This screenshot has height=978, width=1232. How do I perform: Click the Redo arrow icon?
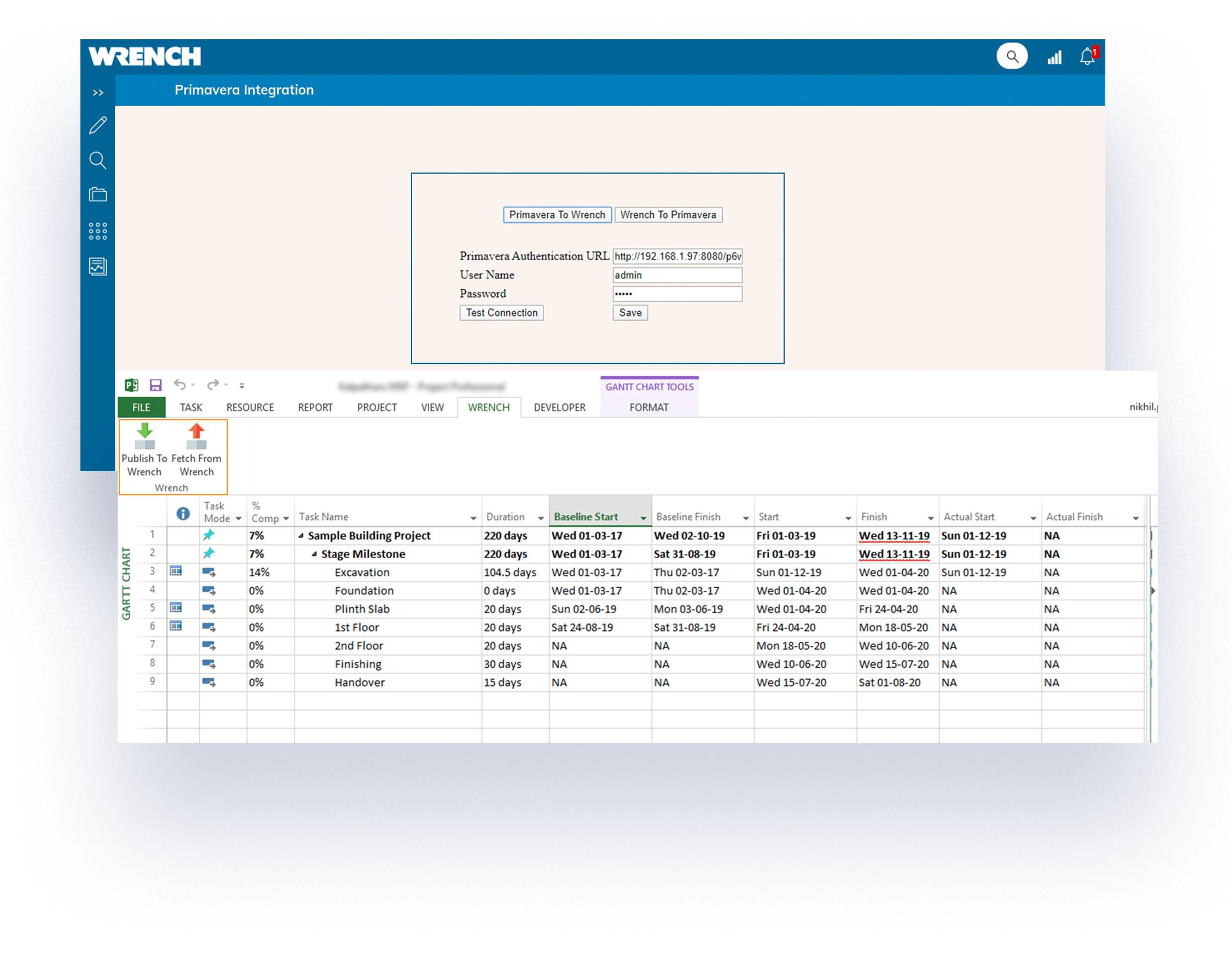213,385
